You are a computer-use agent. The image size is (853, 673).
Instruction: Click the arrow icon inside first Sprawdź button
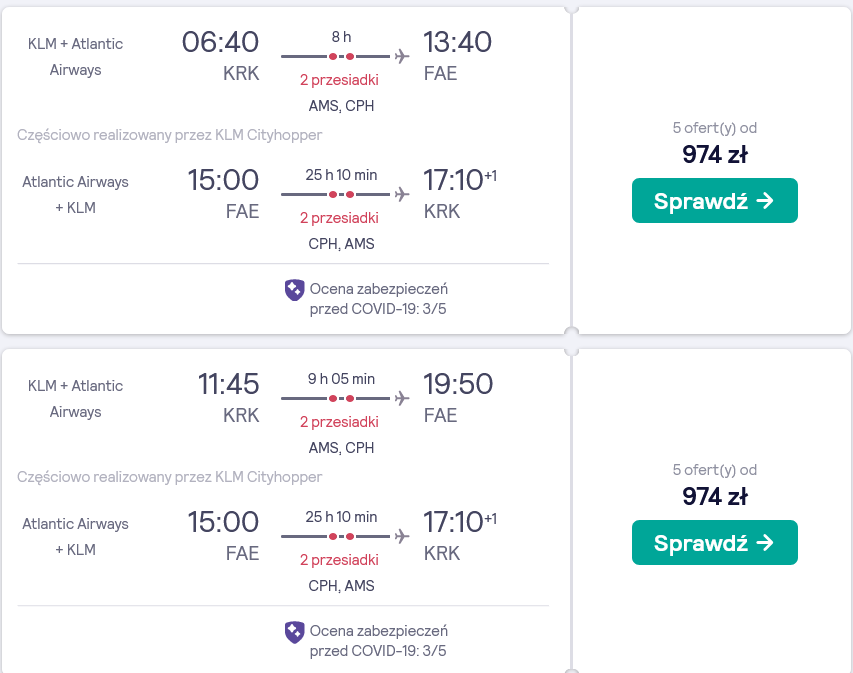[x=765, y=201]
